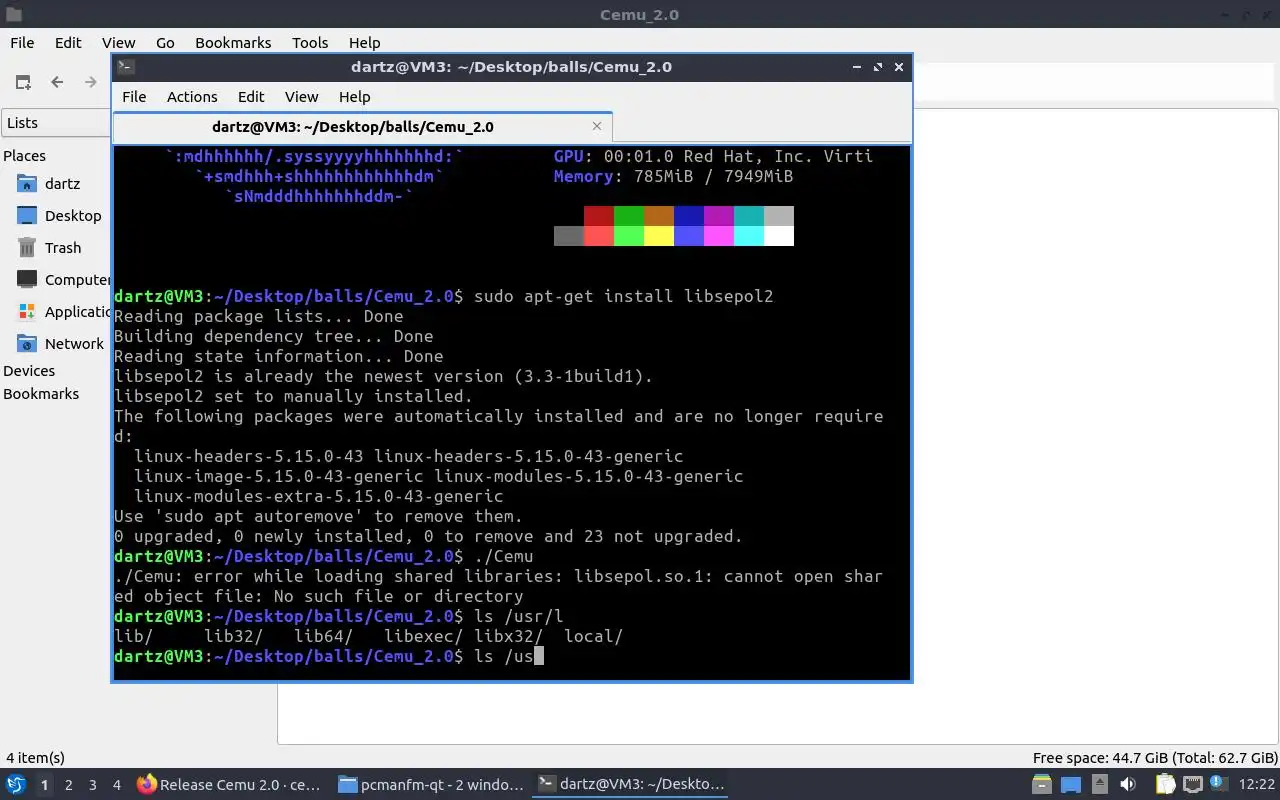The width and height of the screenshot is (1280, 800).
Task: Go forward in the file manager
Action: (90, 82)
